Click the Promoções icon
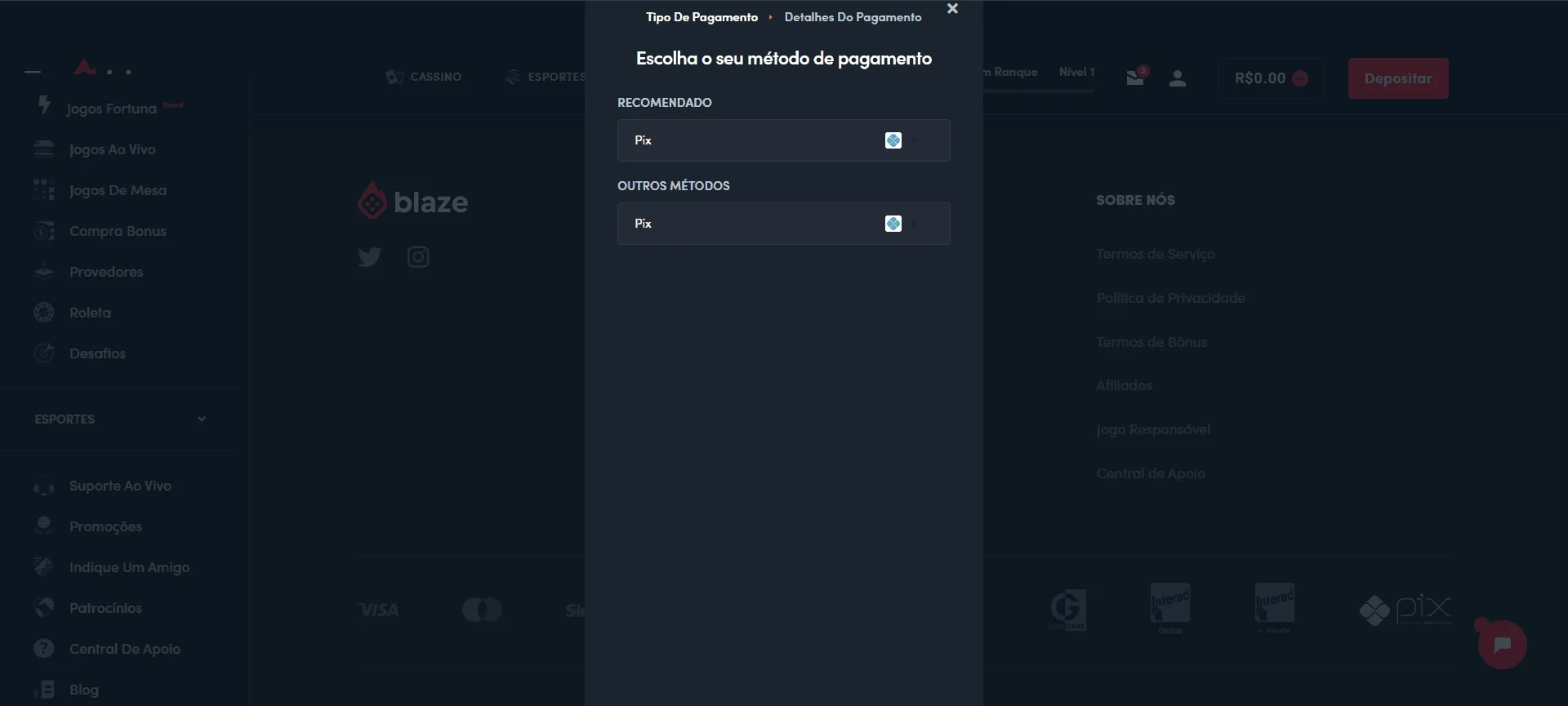Viewport: 1568px width, 706px height. [44, 525]
